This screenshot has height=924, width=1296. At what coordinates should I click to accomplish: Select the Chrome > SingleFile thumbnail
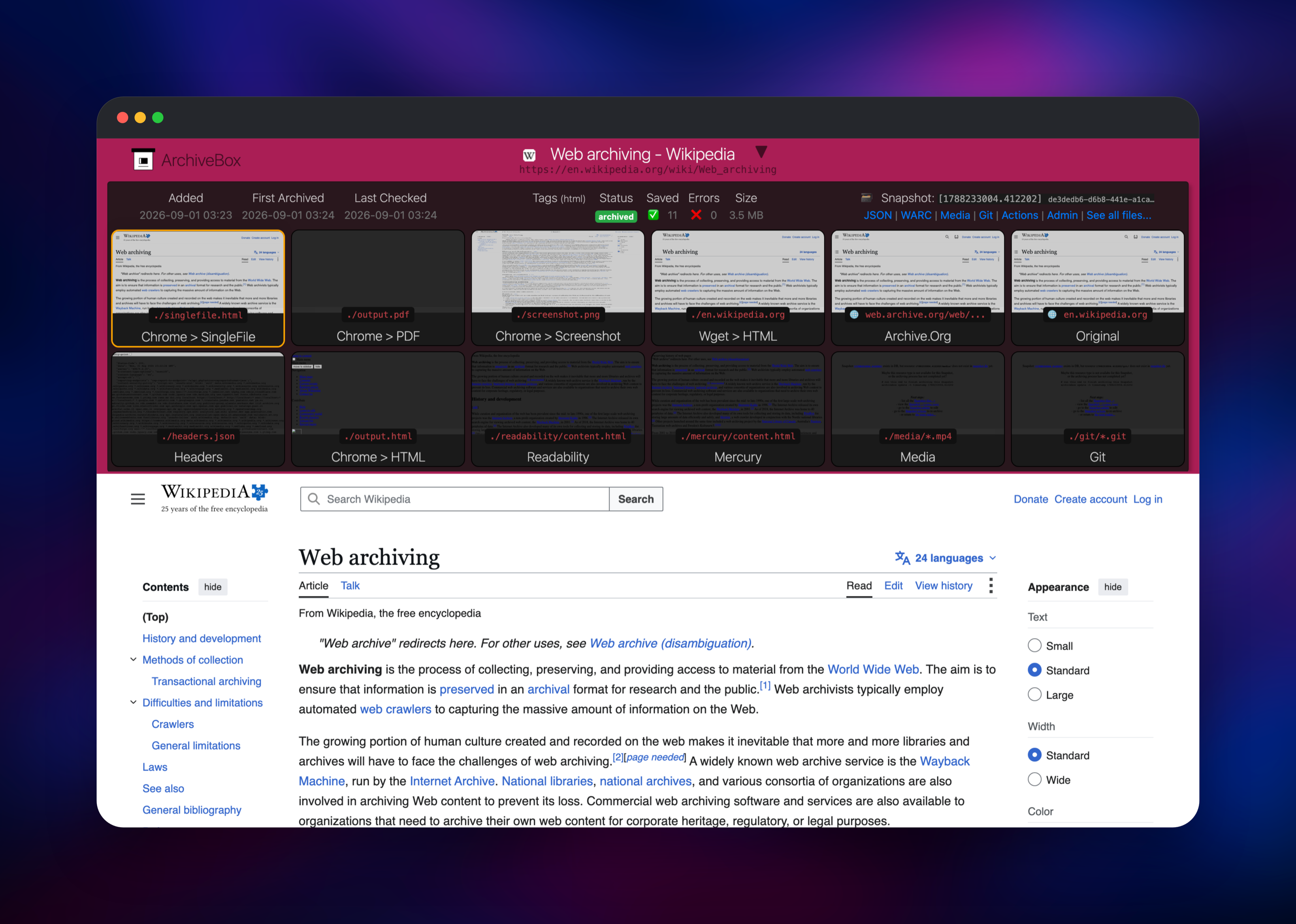tap(198, 288)
